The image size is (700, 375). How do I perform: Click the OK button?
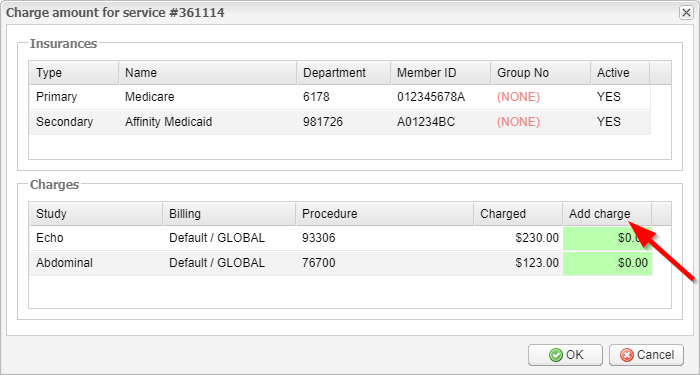pyautogui.click(x=565, y=355)
